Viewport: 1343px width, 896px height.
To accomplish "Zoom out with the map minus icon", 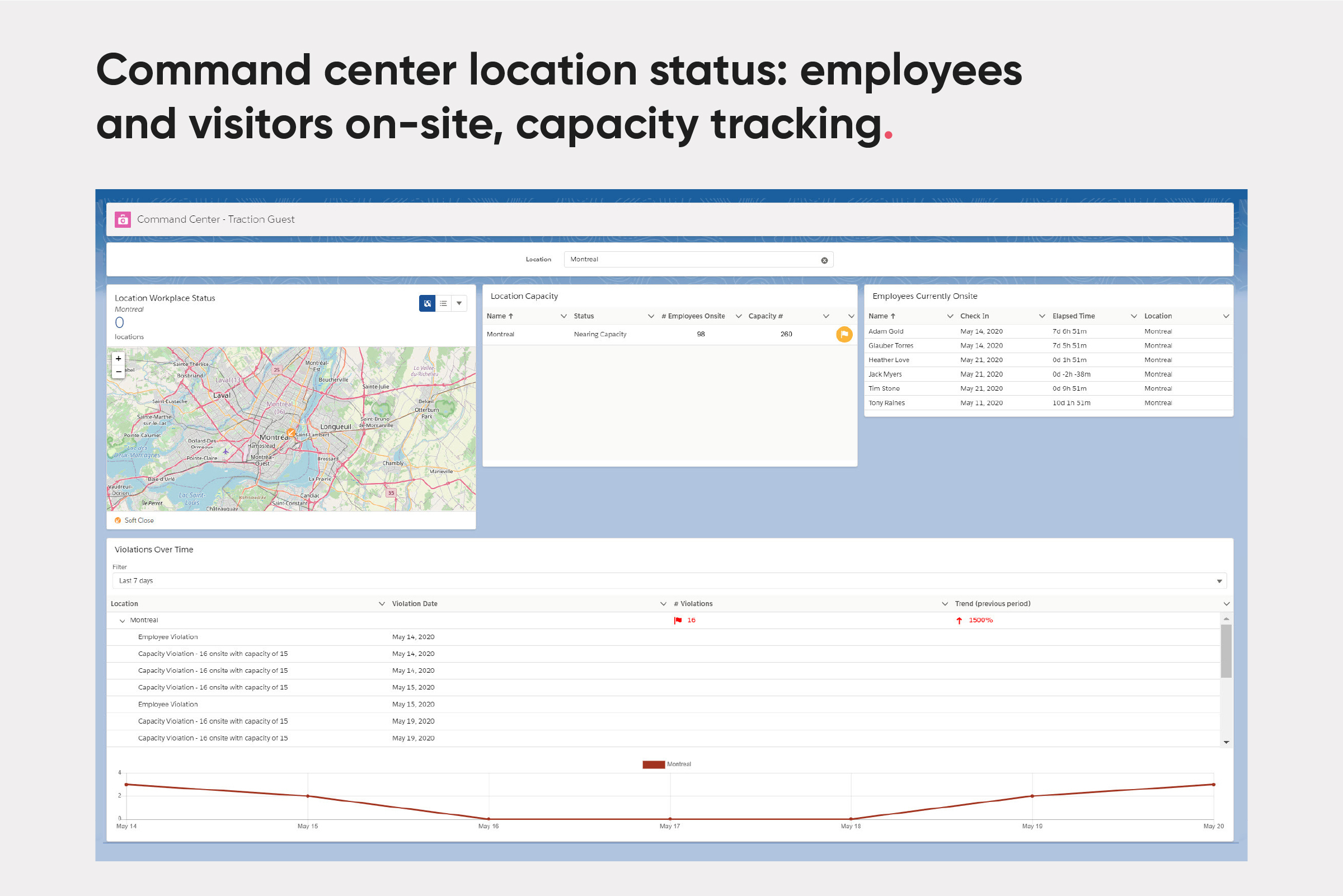I will pyautogui.click(x=118, y=372).
